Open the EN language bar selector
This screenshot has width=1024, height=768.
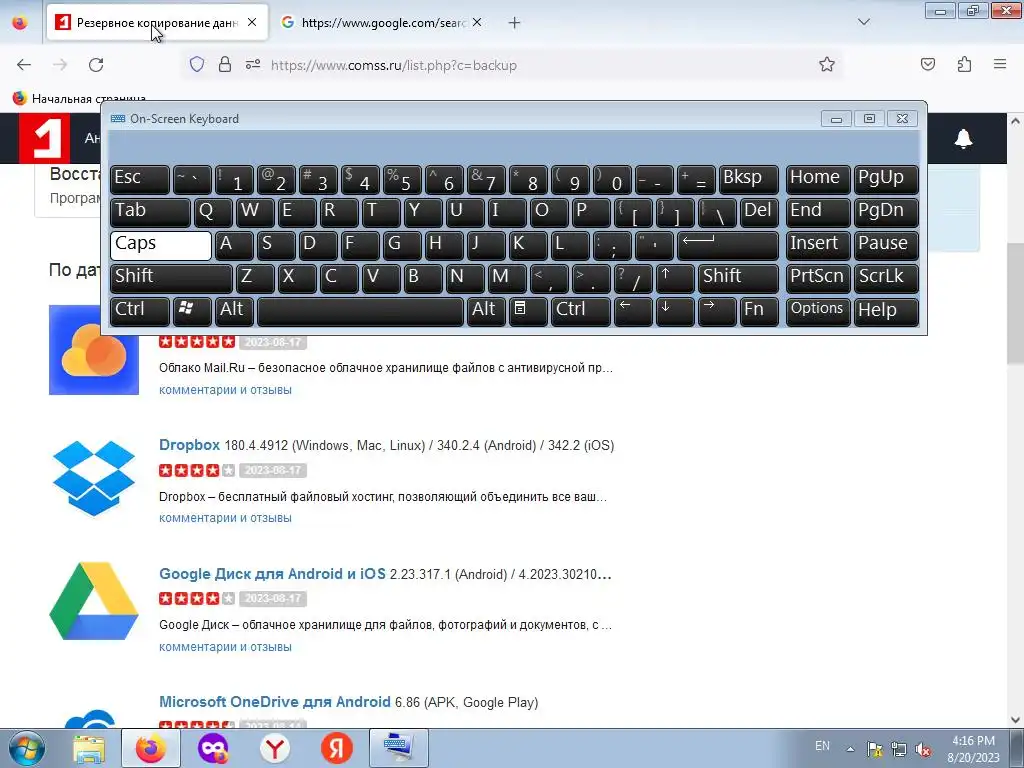coord(822,746)
